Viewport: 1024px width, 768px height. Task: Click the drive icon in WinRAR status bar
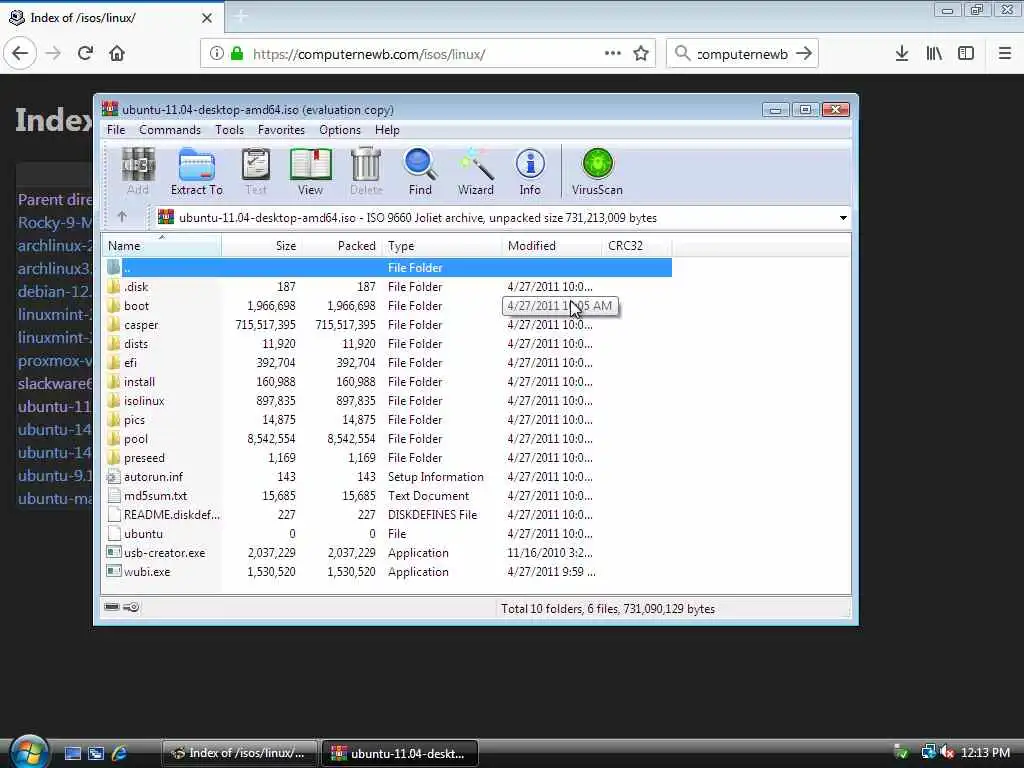[112, 607]
